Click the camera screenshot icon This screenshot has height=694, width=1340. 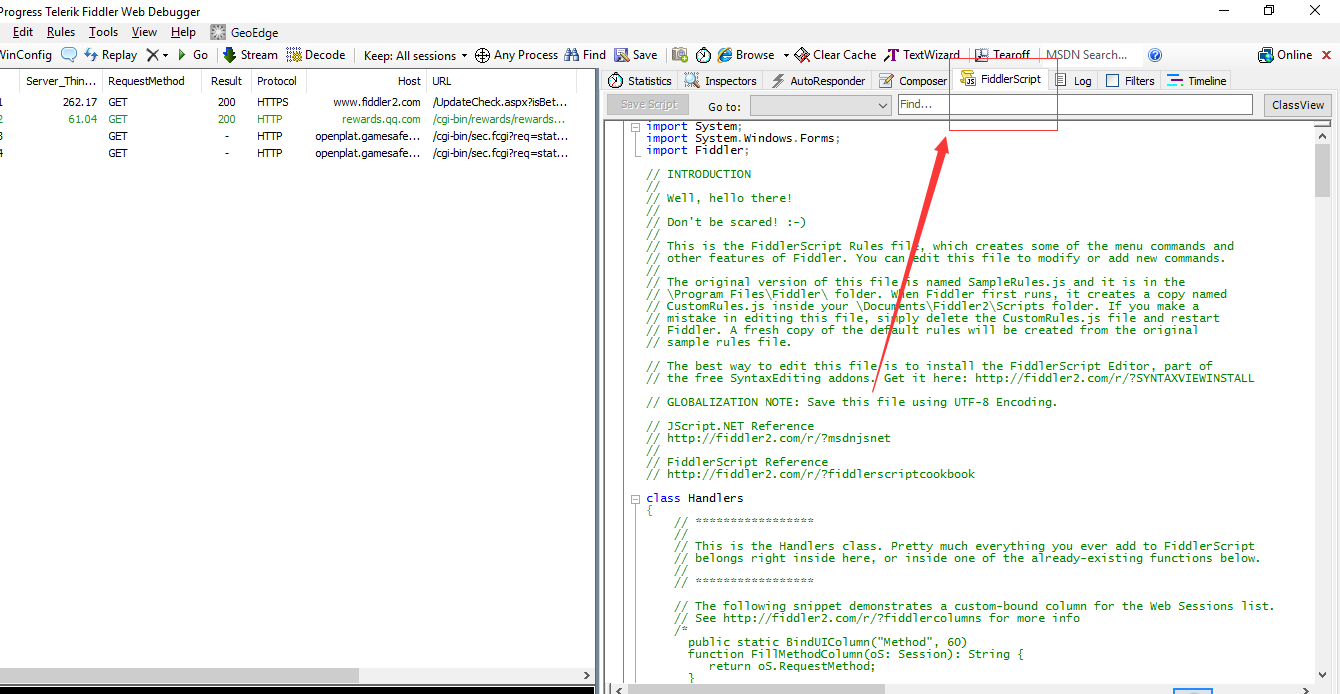(x=680, y=55)
